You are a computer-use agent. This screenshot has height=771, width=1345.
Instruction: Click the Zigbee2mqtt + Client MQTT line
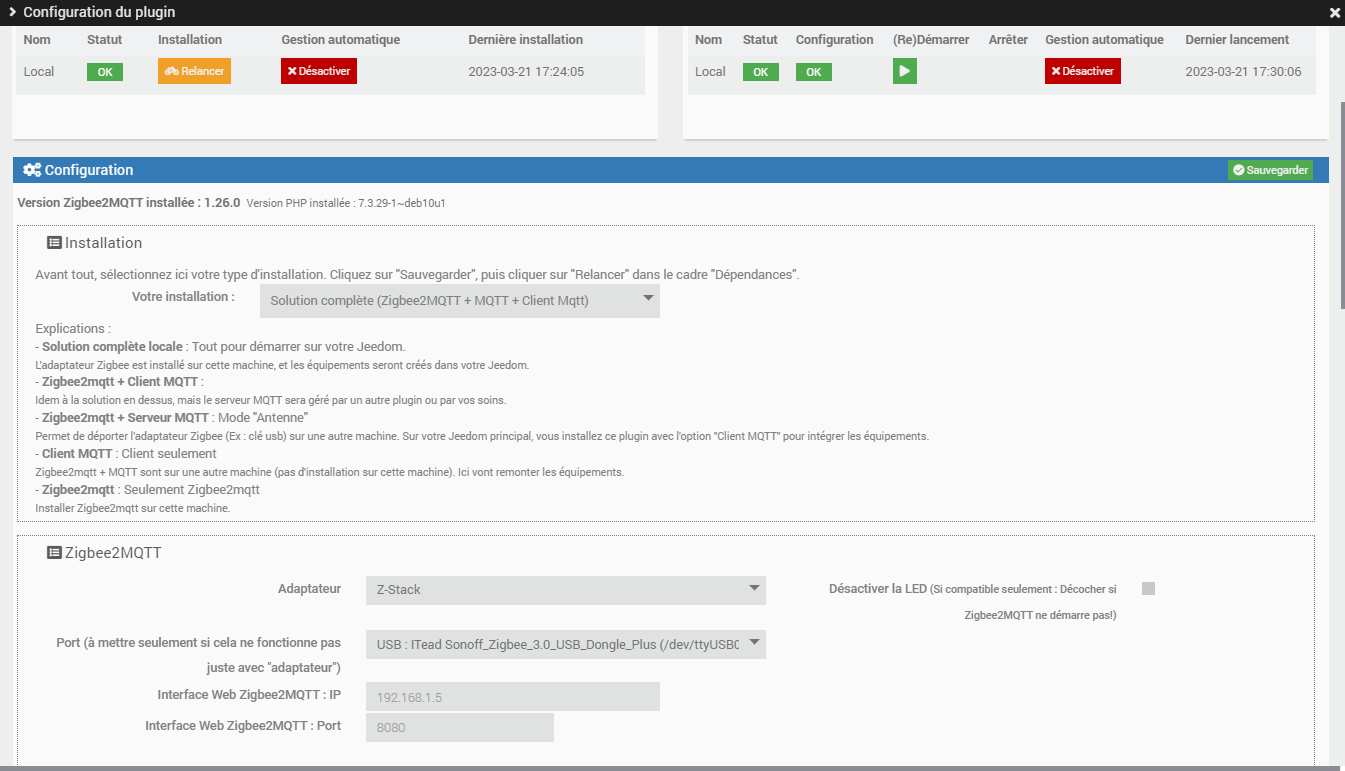119,382
